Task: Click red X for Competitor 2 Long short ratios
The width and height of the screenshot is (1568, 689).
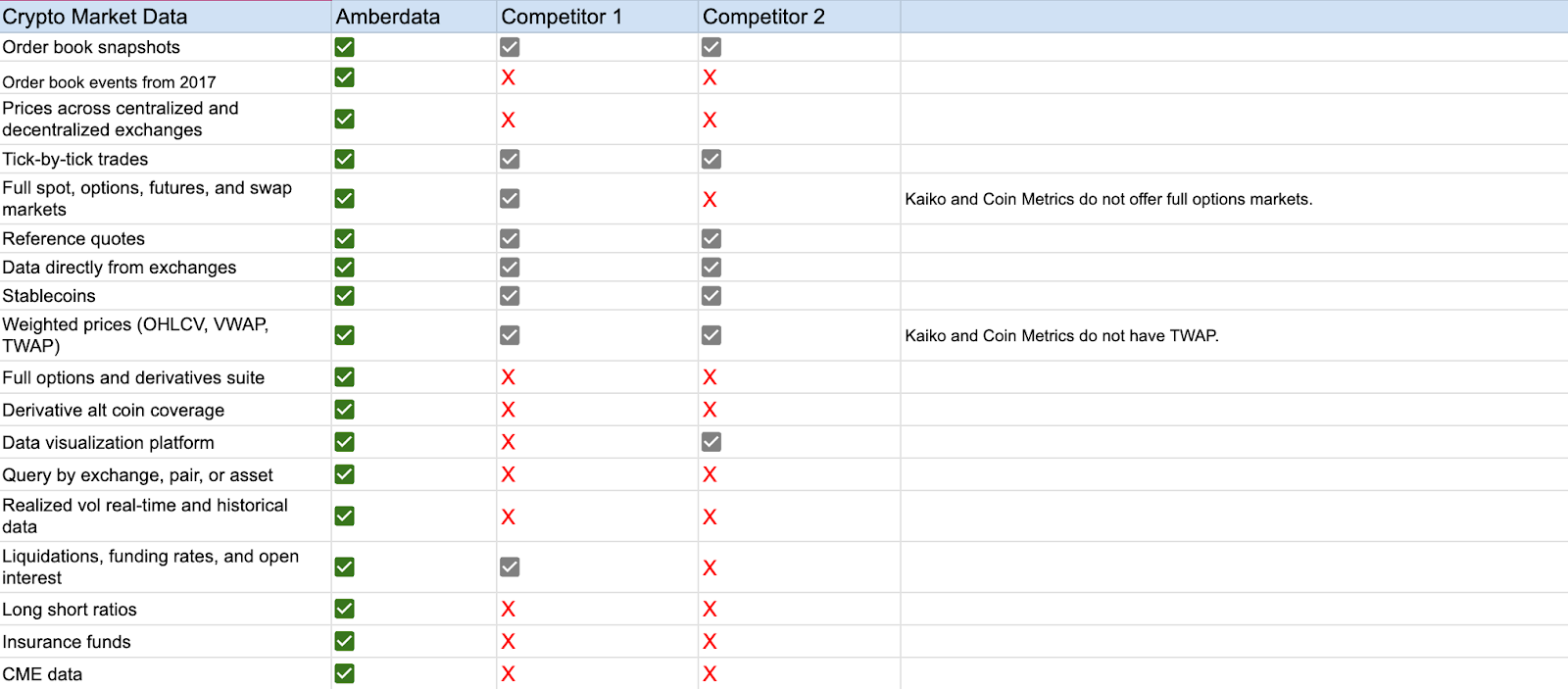Action: (x=710, y=610)
